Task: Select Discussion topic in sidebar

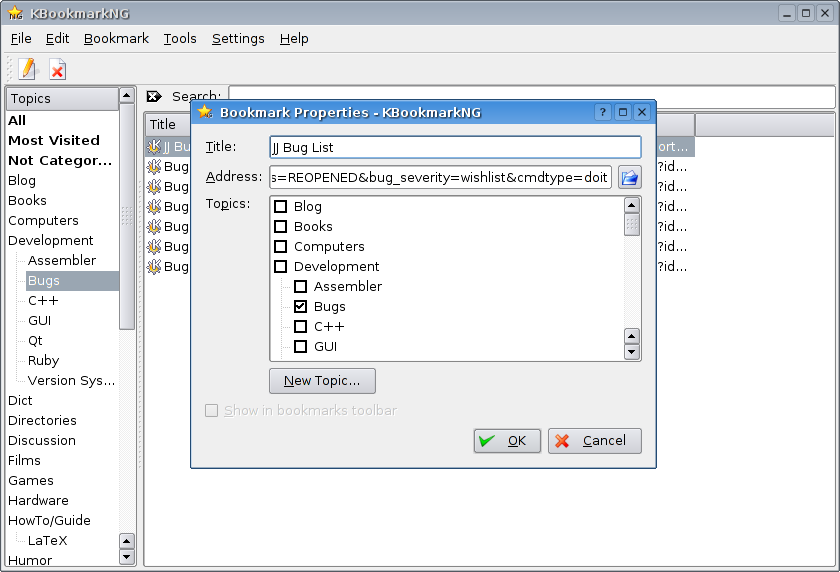Action: click(42, 440)
